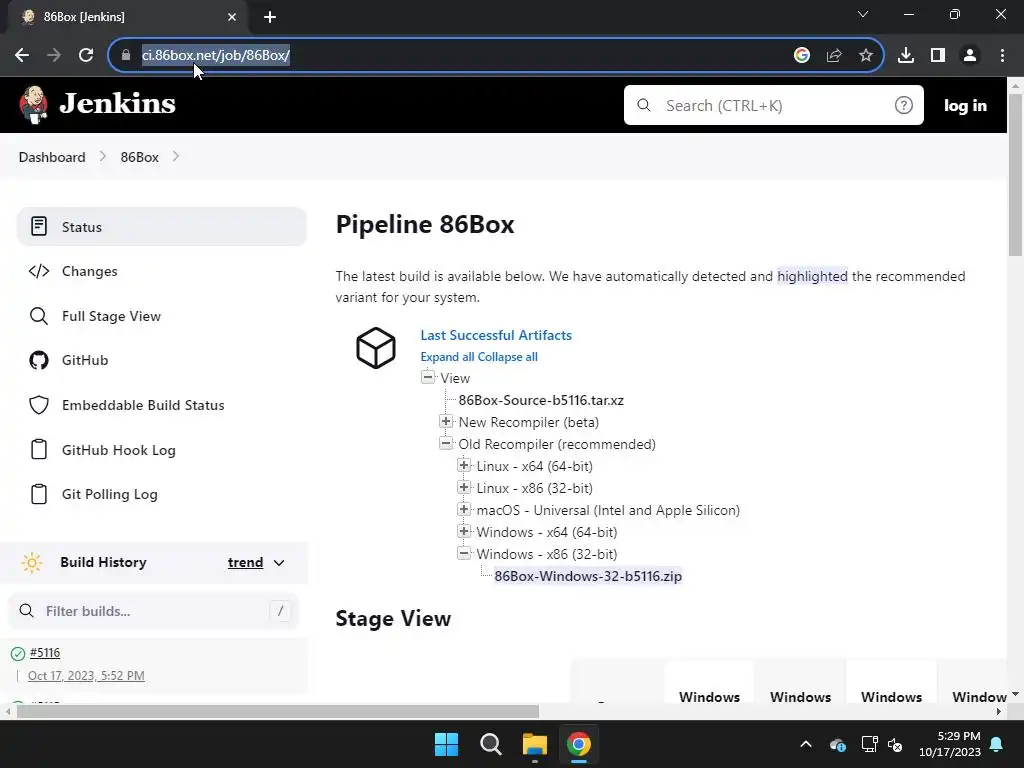The width and height of the screenshot is (1024, 768).
Task: Expand macOS - Universal node
Action: click(464, 509)
